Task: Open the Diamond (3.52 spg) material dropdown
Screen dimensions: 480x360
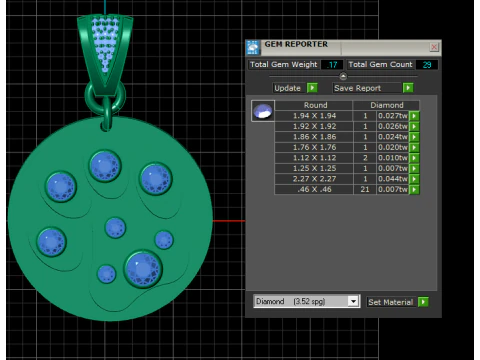Action: [x=353, y=301]
